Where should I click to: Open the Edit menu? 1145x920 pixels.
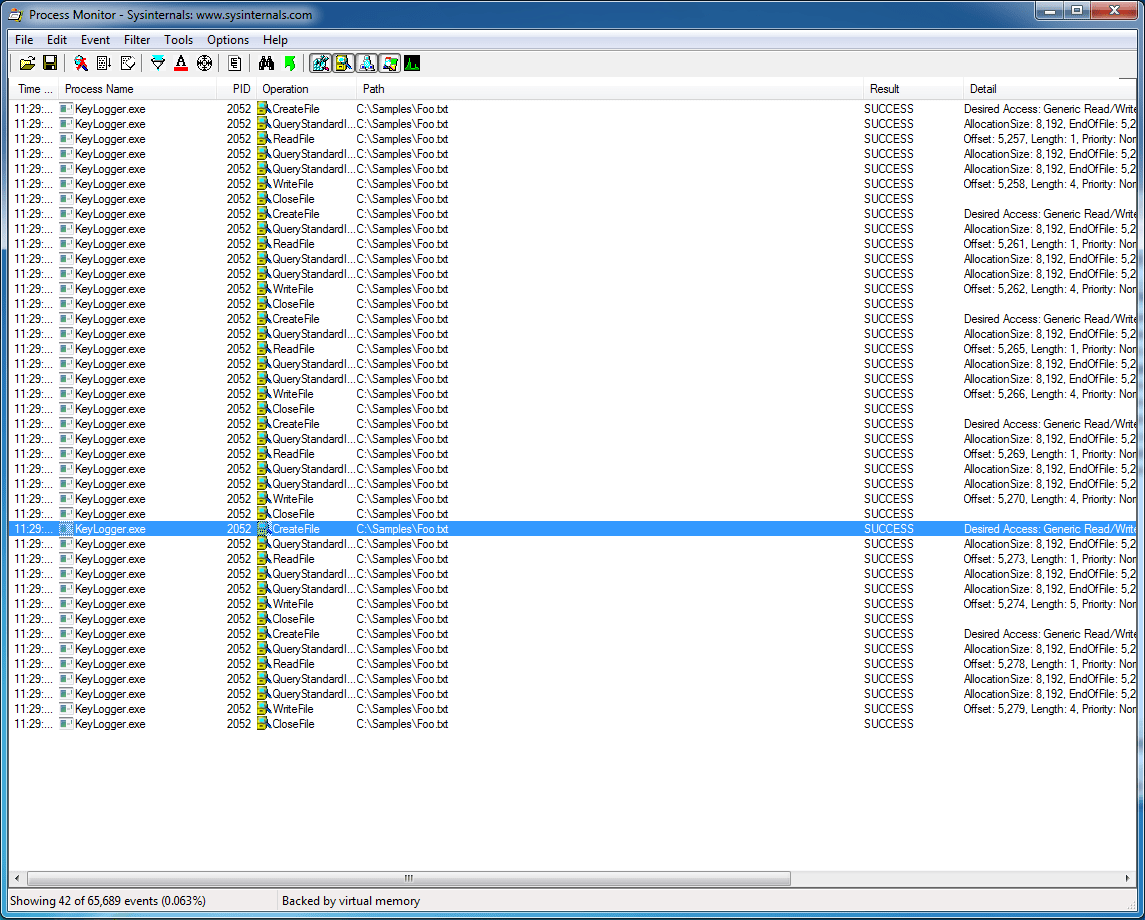pos(57,39)
